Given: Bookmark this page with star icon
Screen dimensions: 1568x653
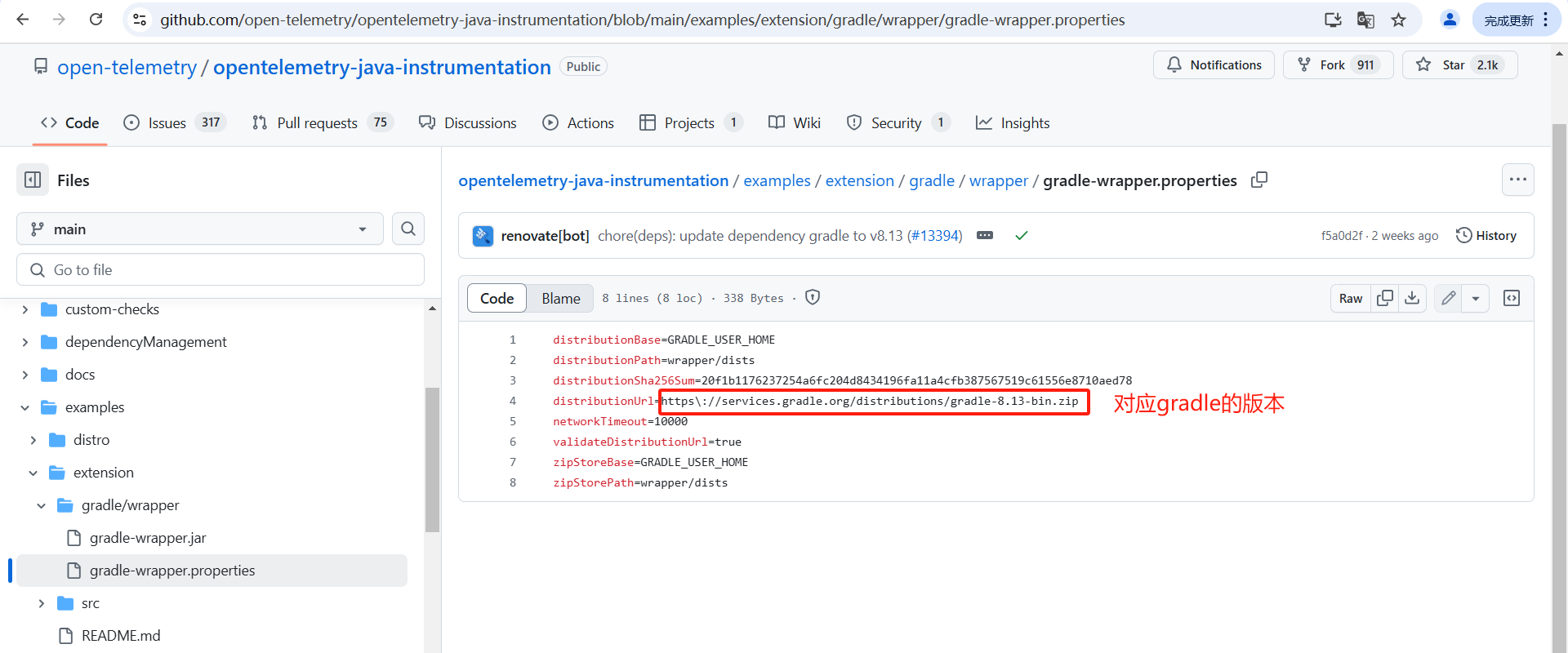Looking at the screenshot, I should coord(1399,20).
